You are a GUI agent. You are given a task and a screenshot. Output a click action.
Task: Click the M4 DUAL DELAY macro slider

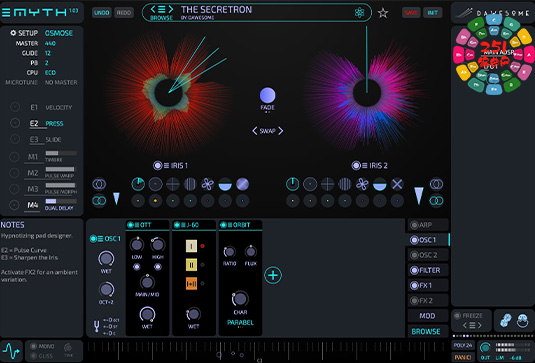[61, 201]
